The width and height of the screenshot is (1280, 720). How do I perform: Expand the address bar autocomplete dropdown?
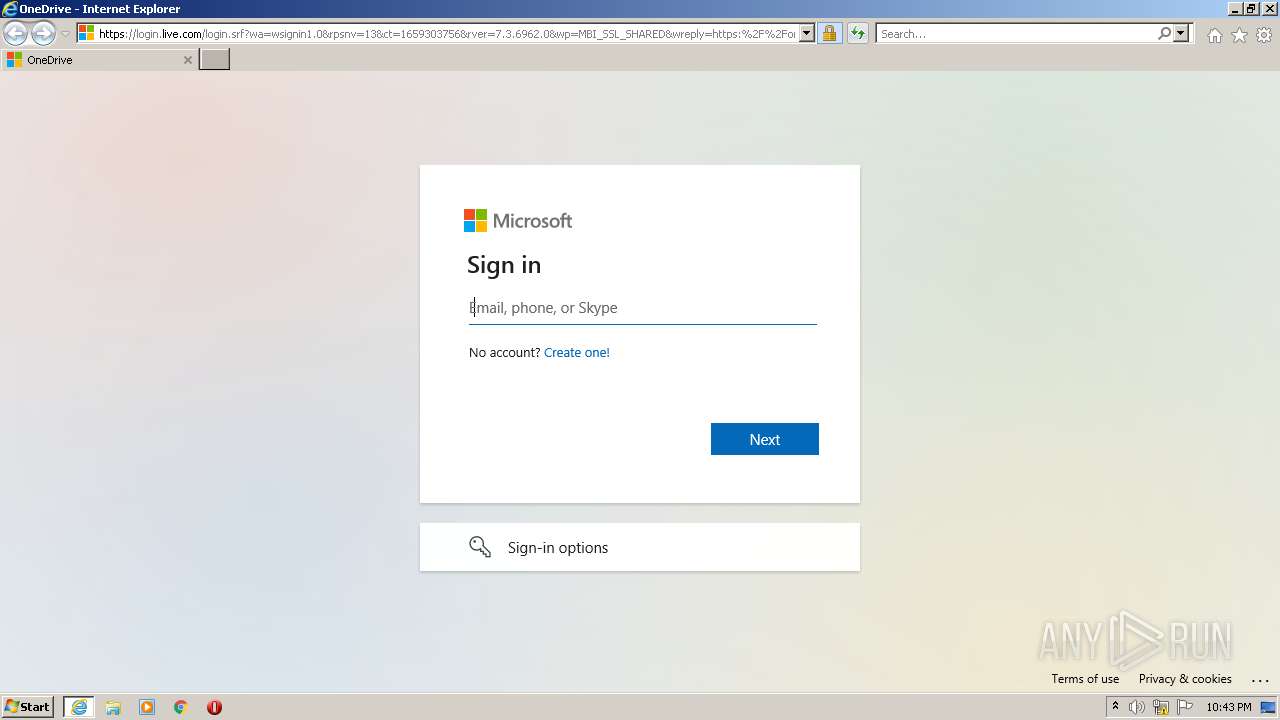[x=807, y=34]
